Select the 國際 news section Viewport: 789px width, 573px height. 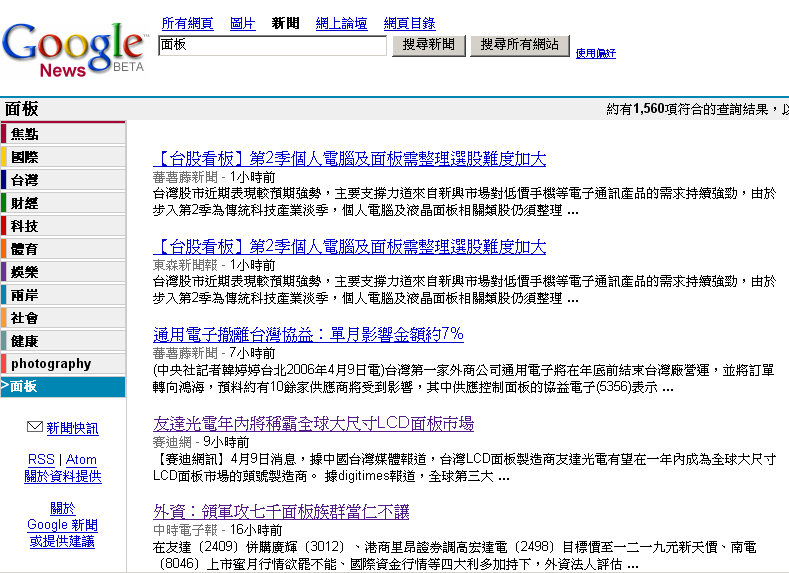coord(63,157)
